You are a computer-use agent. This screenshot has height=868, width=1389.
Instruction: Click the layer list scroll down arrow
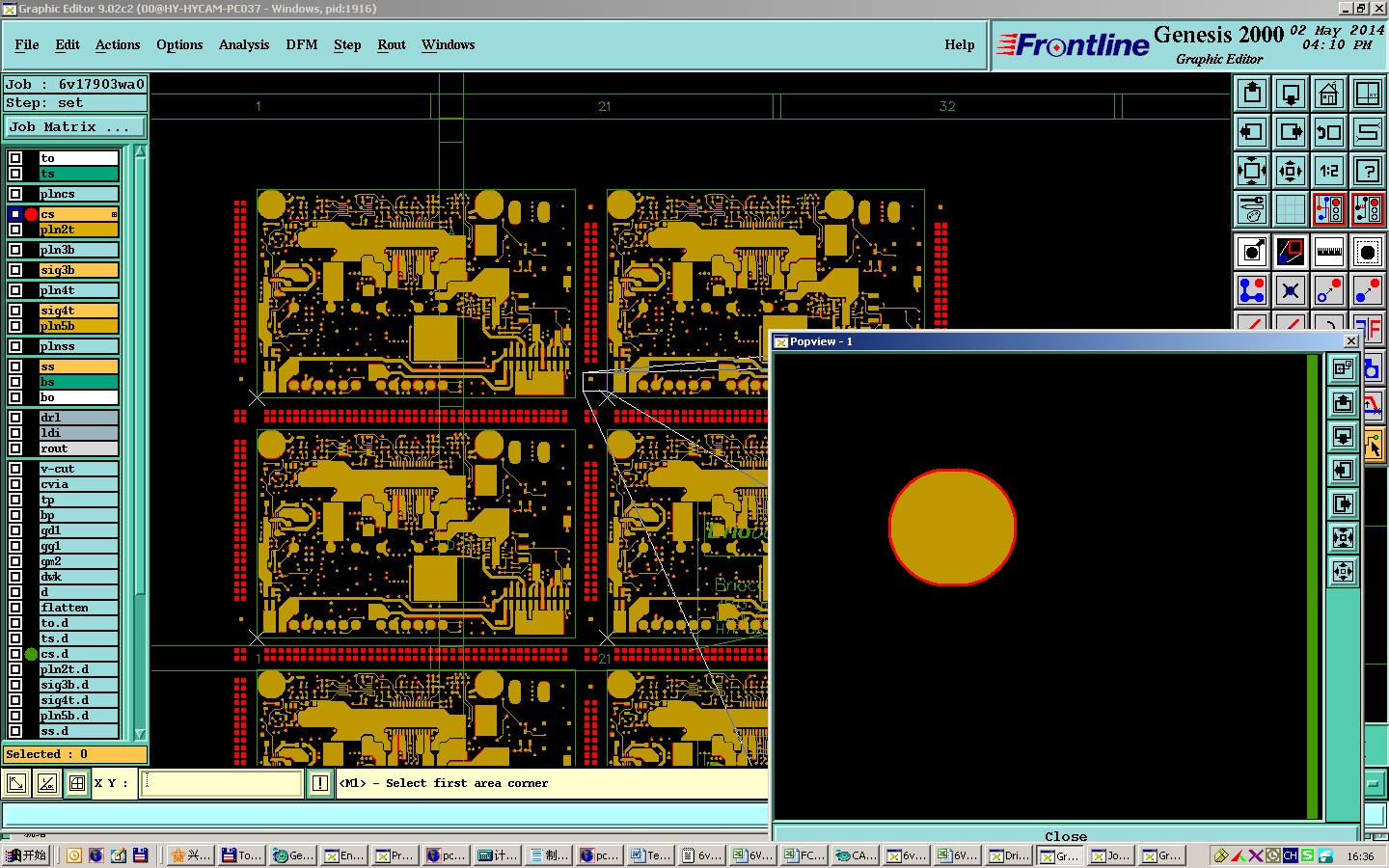point(140,734)
